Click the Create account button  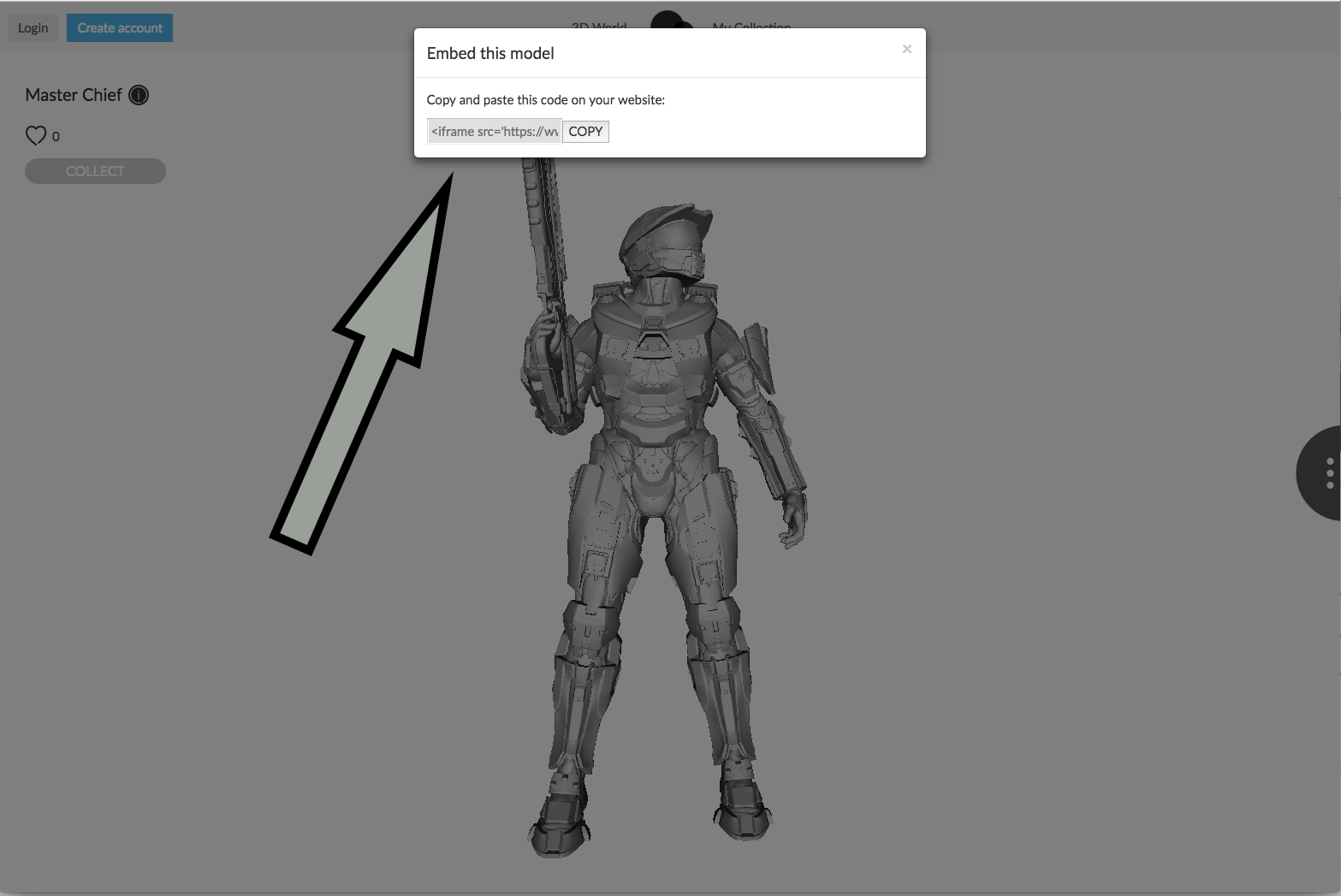click(x=120, y=27)
